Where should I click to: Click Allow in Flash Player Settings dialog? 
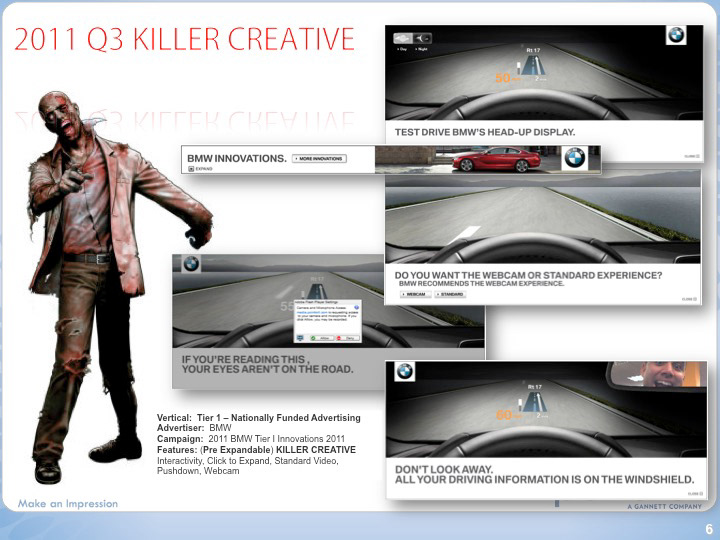[x=321, y=338]
